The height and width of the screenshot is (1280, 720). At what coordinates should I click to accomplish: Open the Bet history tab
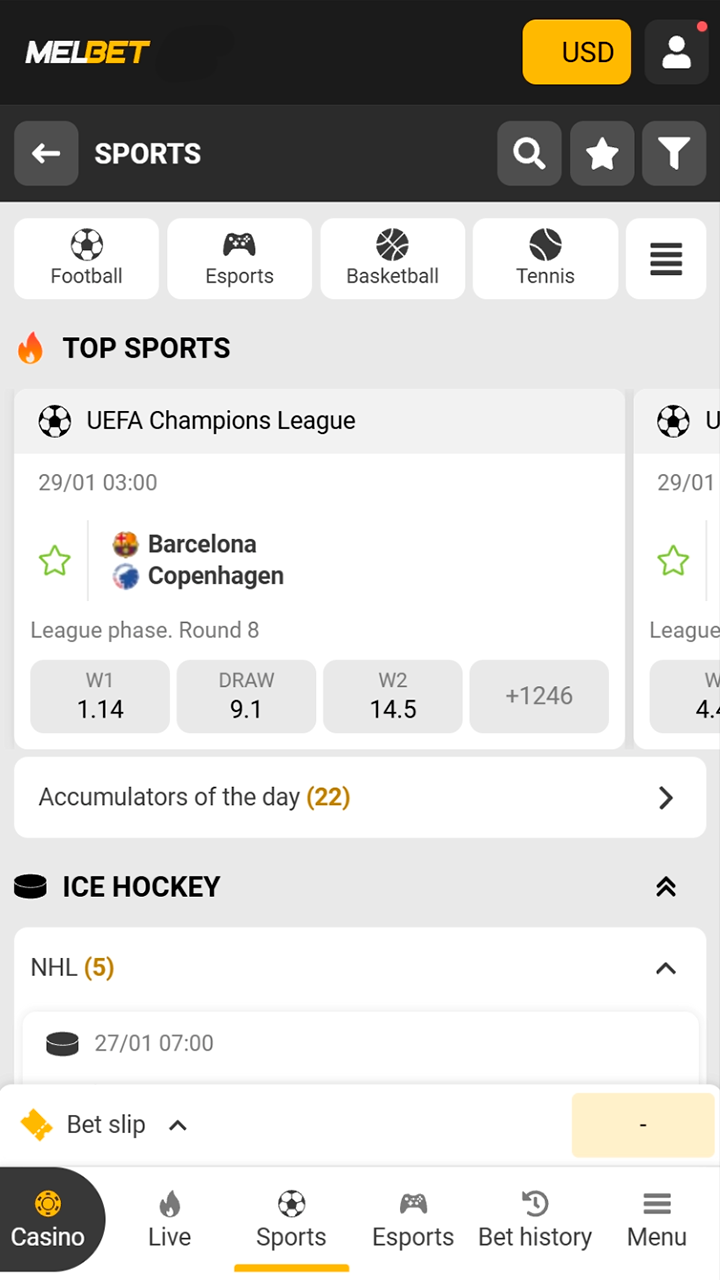pyautogui.click(x=535, y=1220)
